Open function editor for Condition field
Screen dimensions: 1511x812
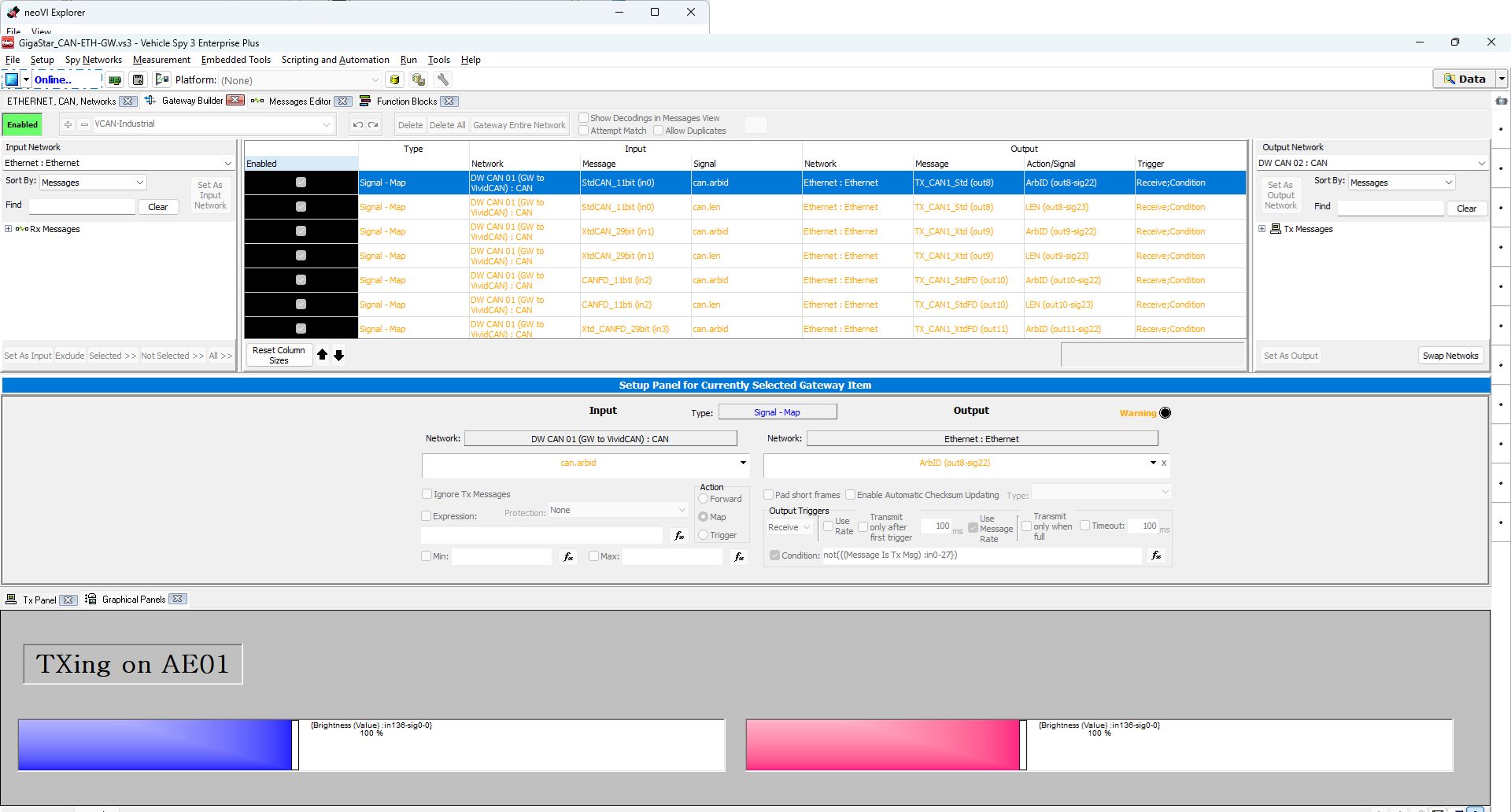coord(1156,555)
